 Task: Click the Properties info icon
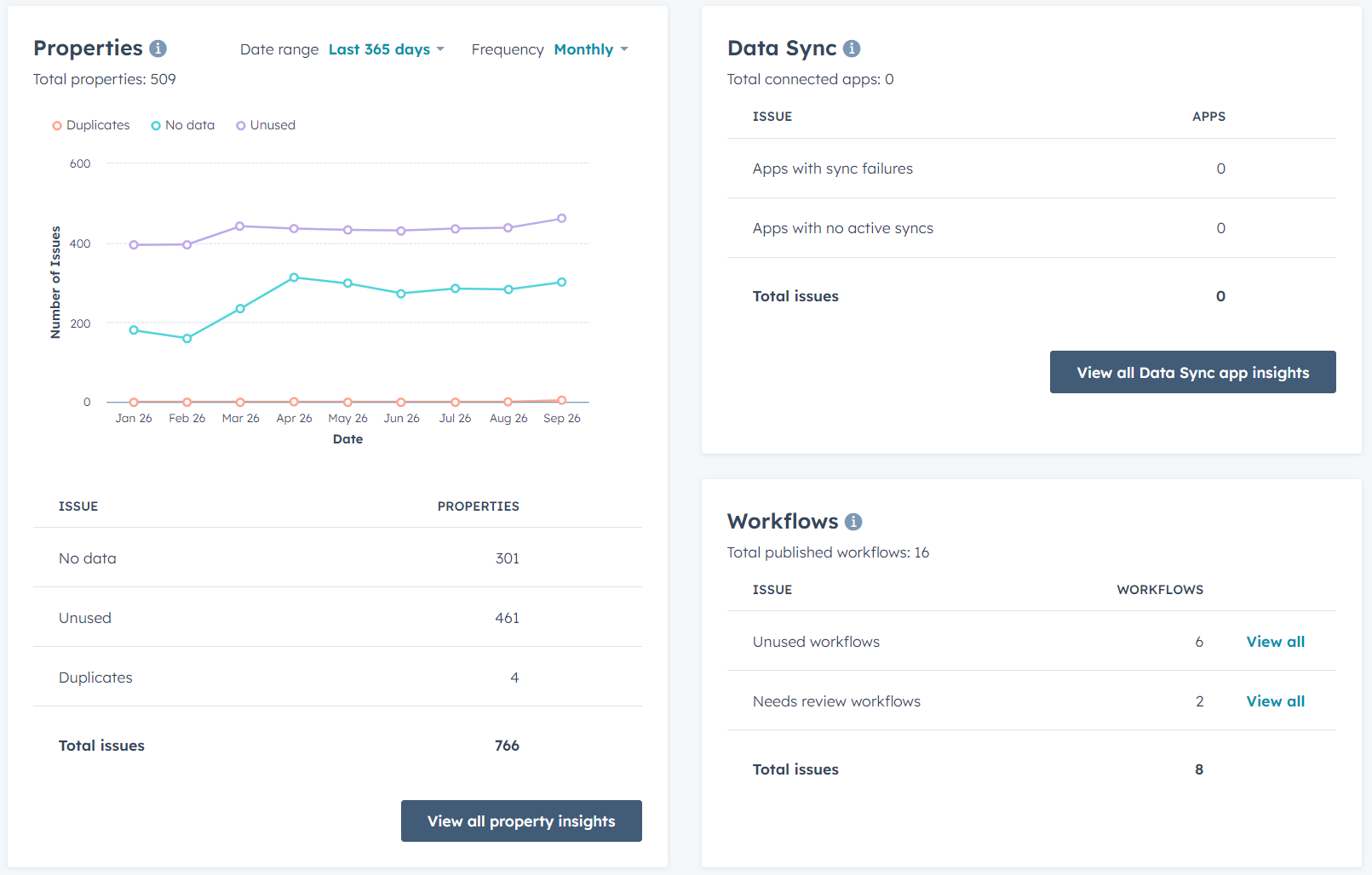coord(158,49)
